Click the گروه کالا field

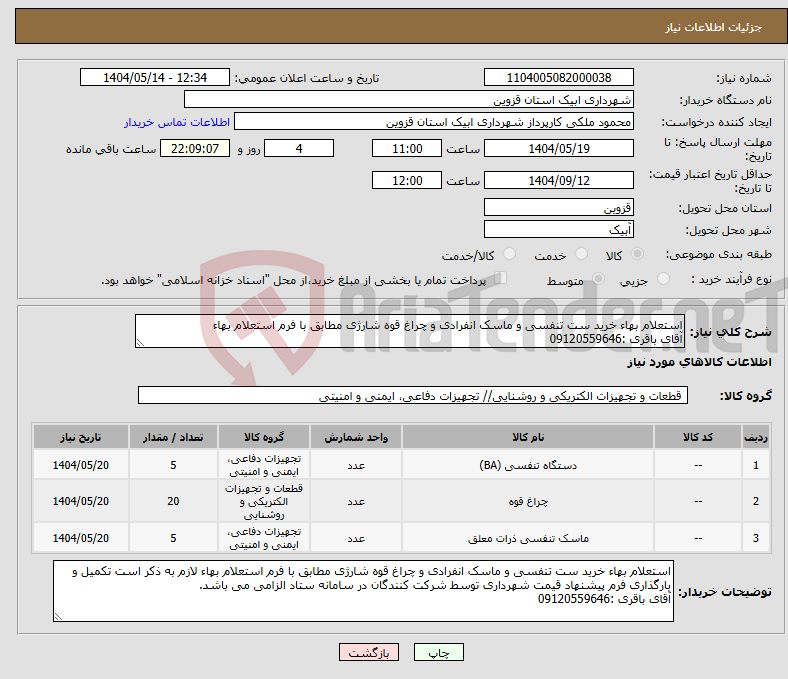[x=413, y=395]
